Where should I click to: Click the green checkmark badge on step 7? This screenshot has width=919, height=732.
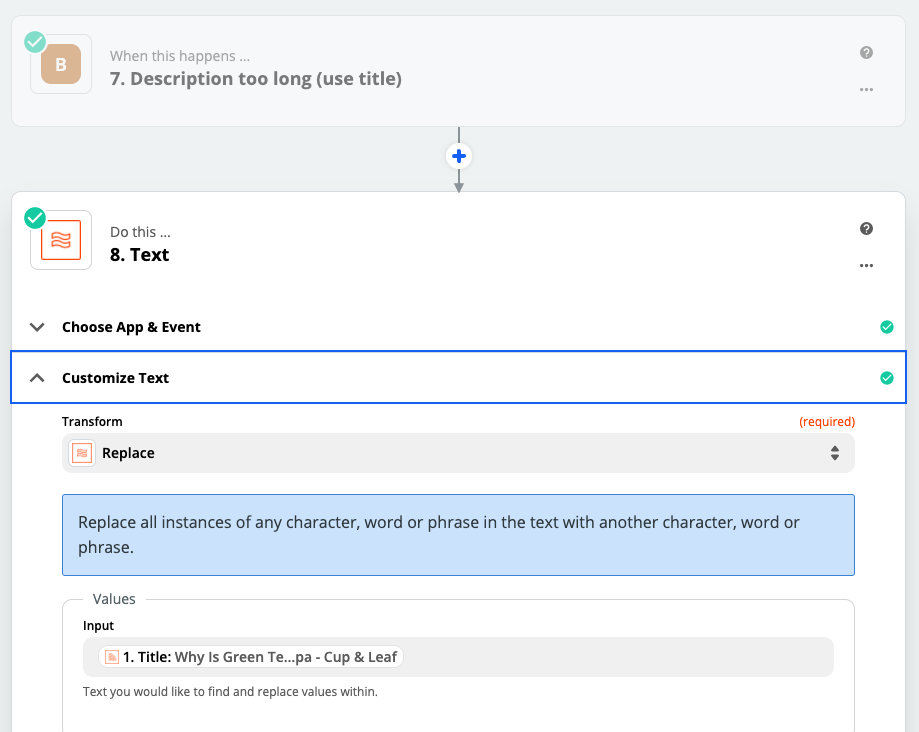35,42
